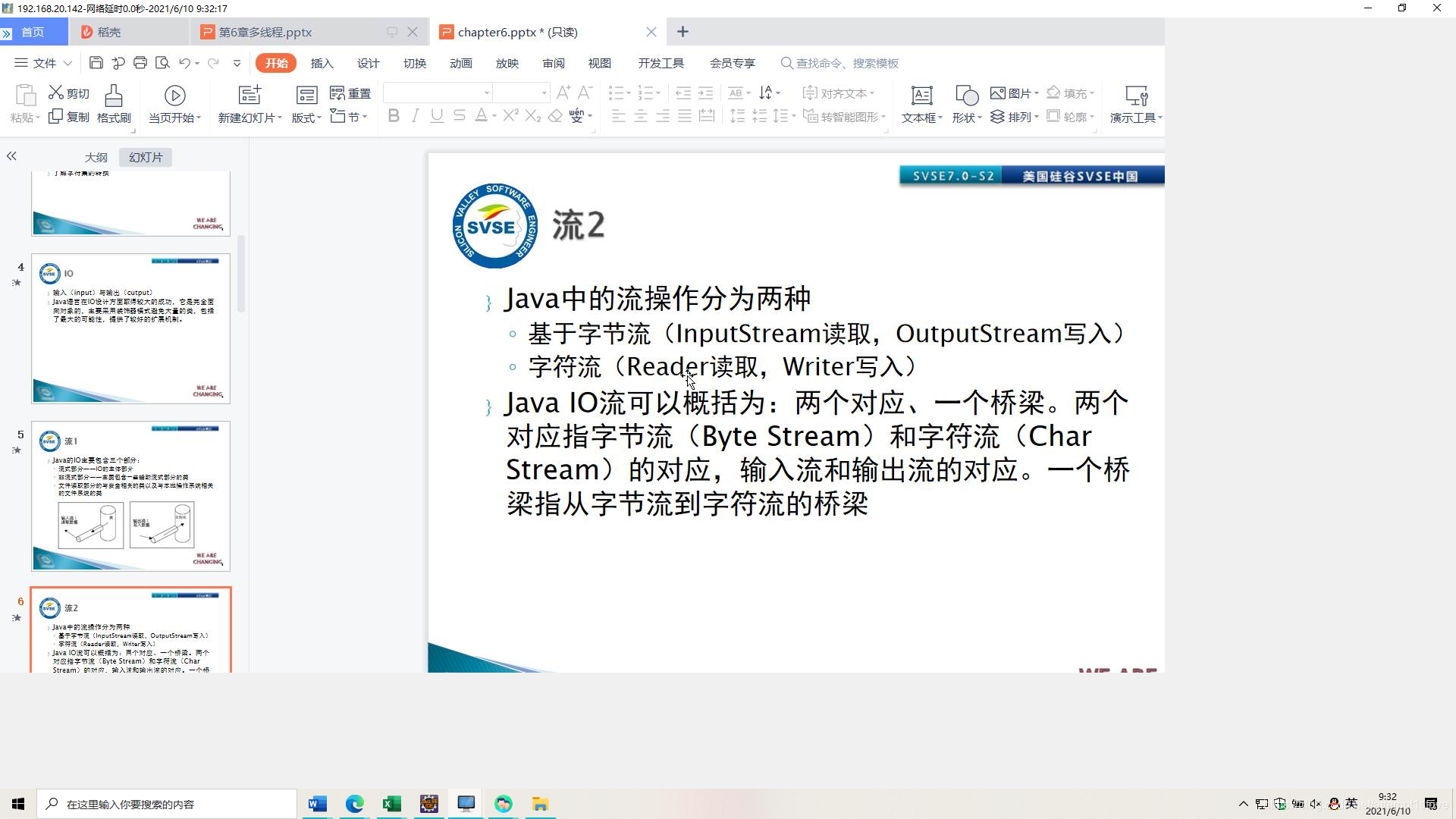The image size is (1456, 819).
Task: Click the clear formatting eraser icon
Action: click(x=555, y=115)
